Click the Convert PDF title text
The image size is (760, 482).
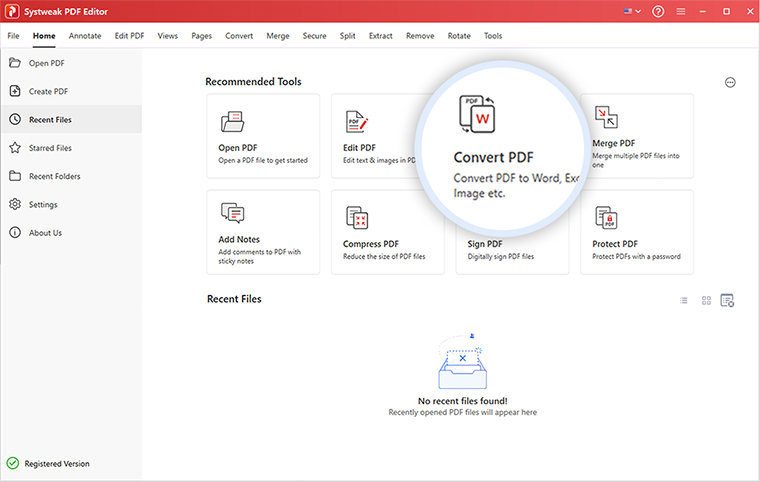(x=493, y=157)
